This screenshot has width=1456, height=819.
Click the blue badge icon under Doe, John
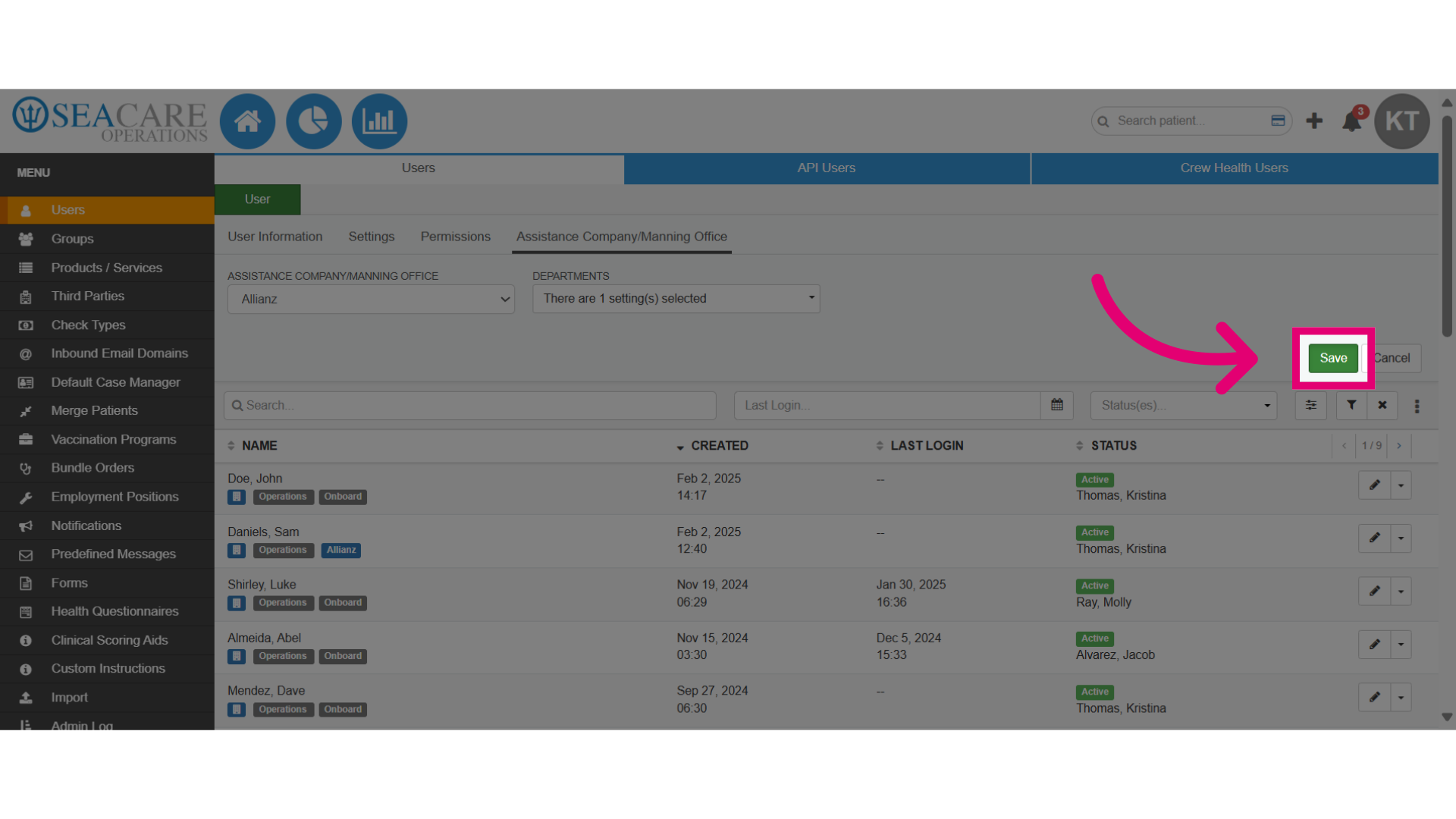pos(237,497)
